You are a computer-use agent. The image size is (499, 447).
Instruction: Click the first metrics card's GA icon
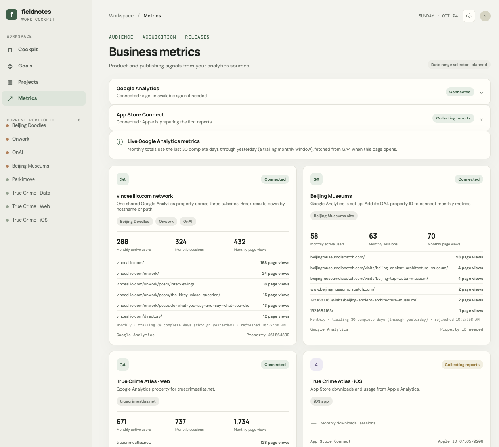(x=123, y=179)
